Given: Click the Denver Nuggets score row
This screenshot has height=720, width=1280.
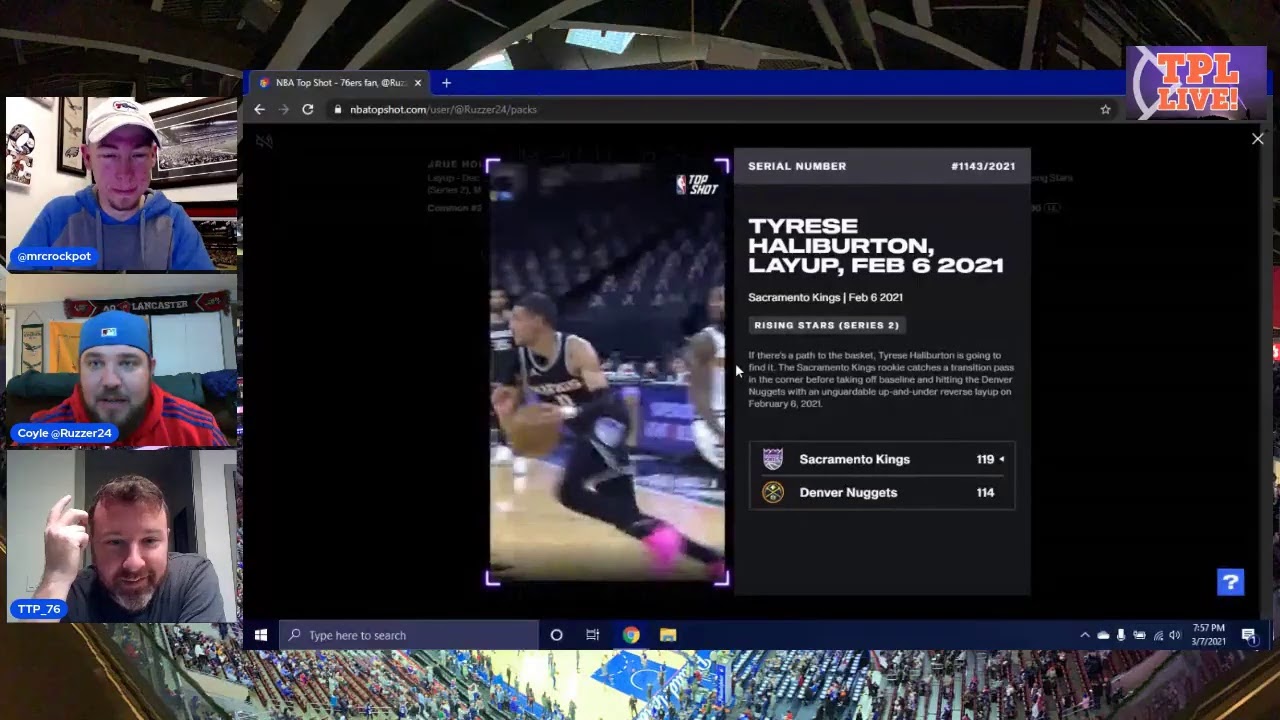Looking at the screenshot, I should click(x=882, y=492).
